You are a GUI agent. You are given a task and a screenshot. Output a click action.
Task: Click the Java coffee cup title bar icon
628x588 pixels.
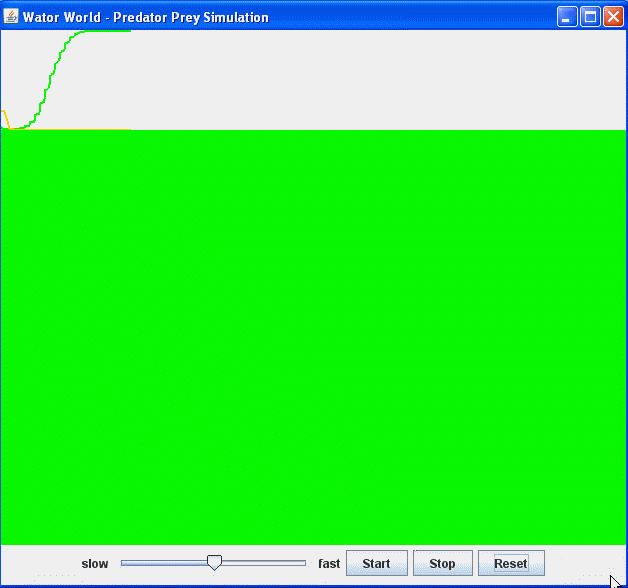(12, 17)
